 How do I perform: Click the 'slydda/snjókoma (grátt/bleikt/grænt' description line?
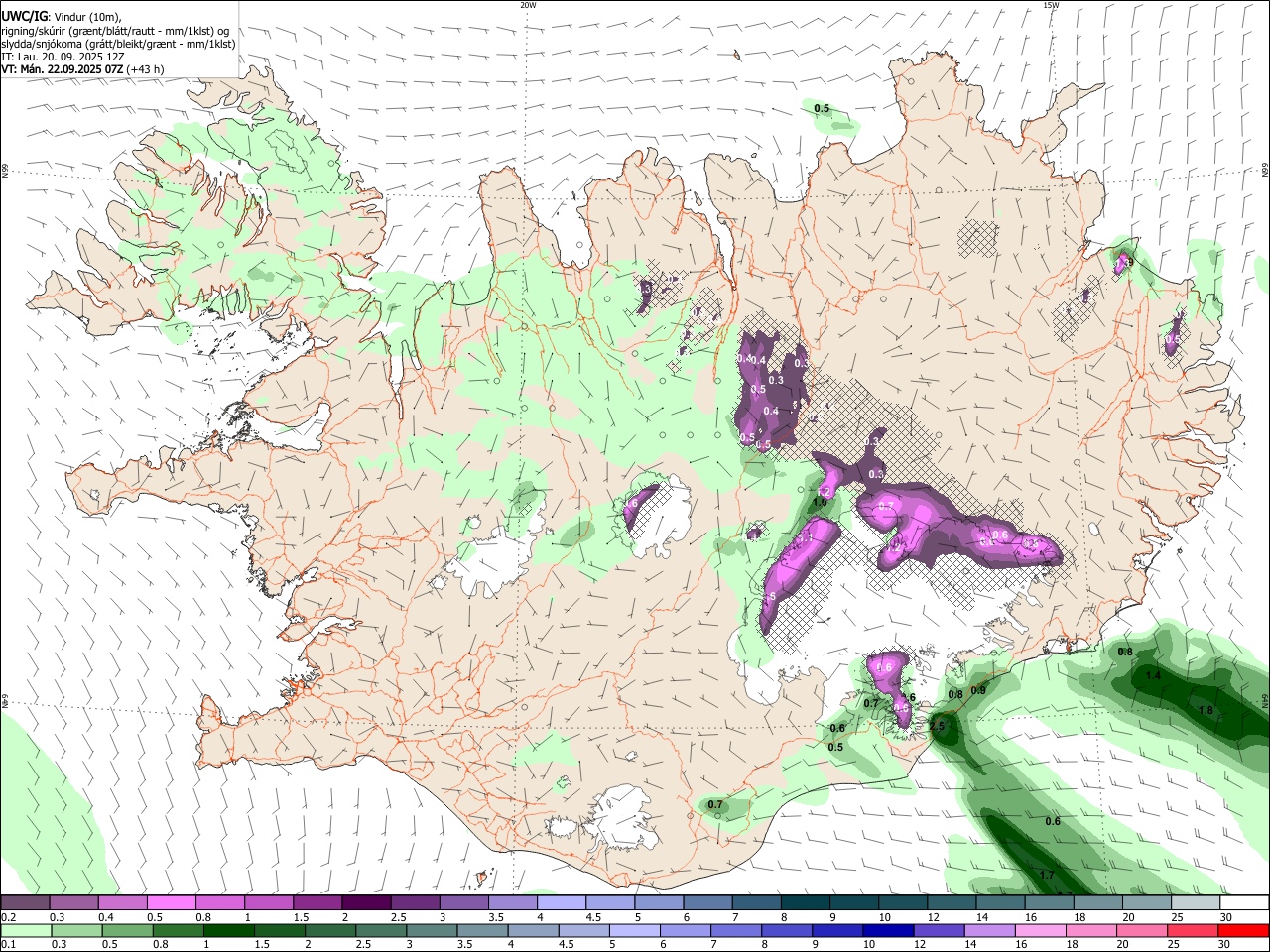point(118,44)
